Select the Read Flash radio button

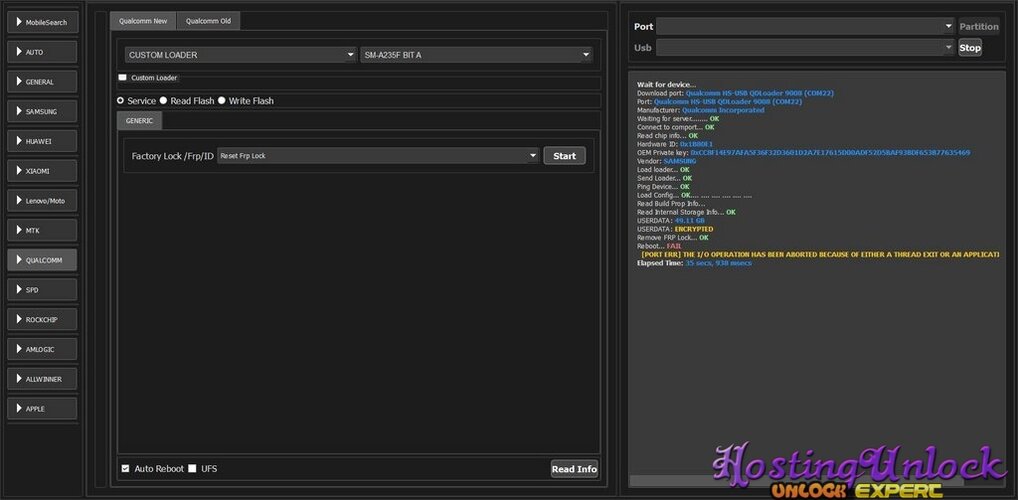pyautogui.click(x=164, y=101)
